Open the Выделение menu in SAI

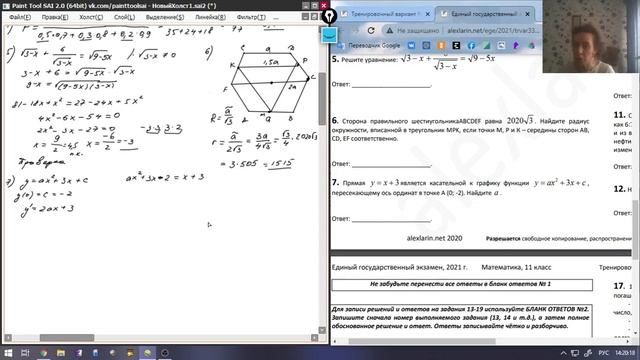coord(165,17)
